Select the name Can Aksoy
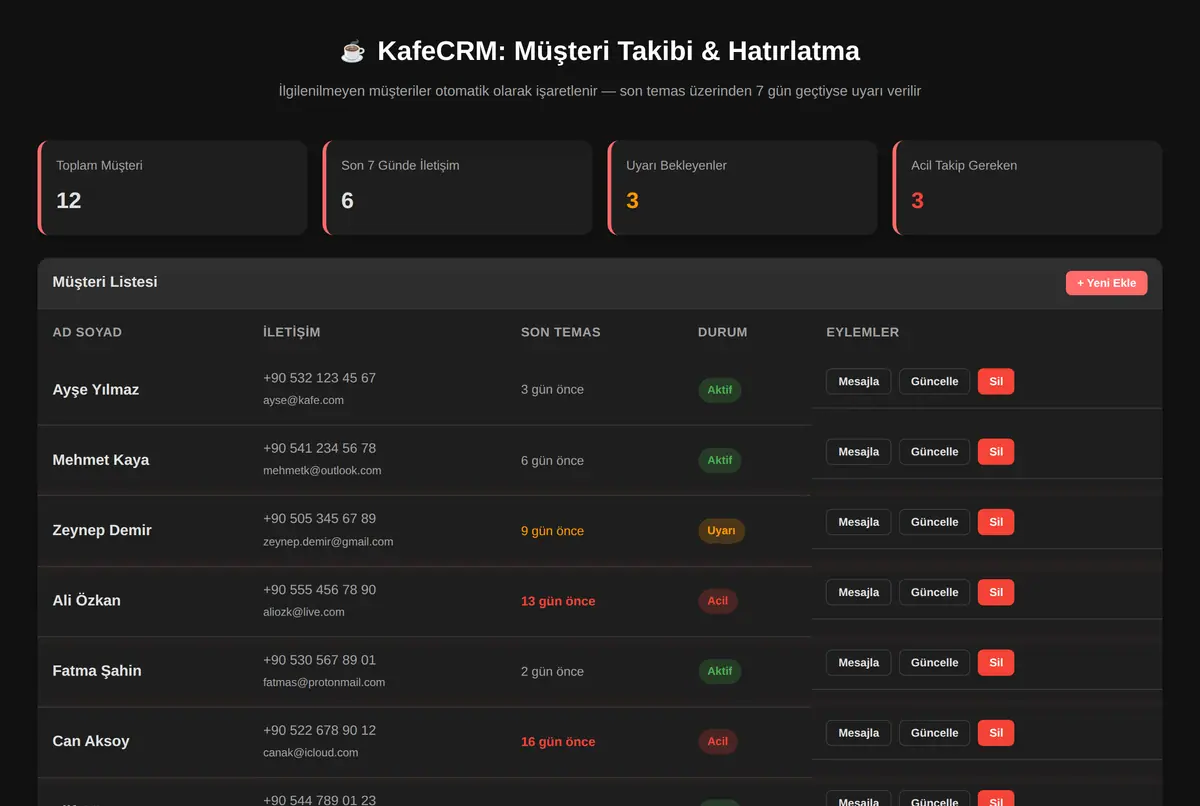Screen dimensions: 1200x806 (x=91, y=741)
